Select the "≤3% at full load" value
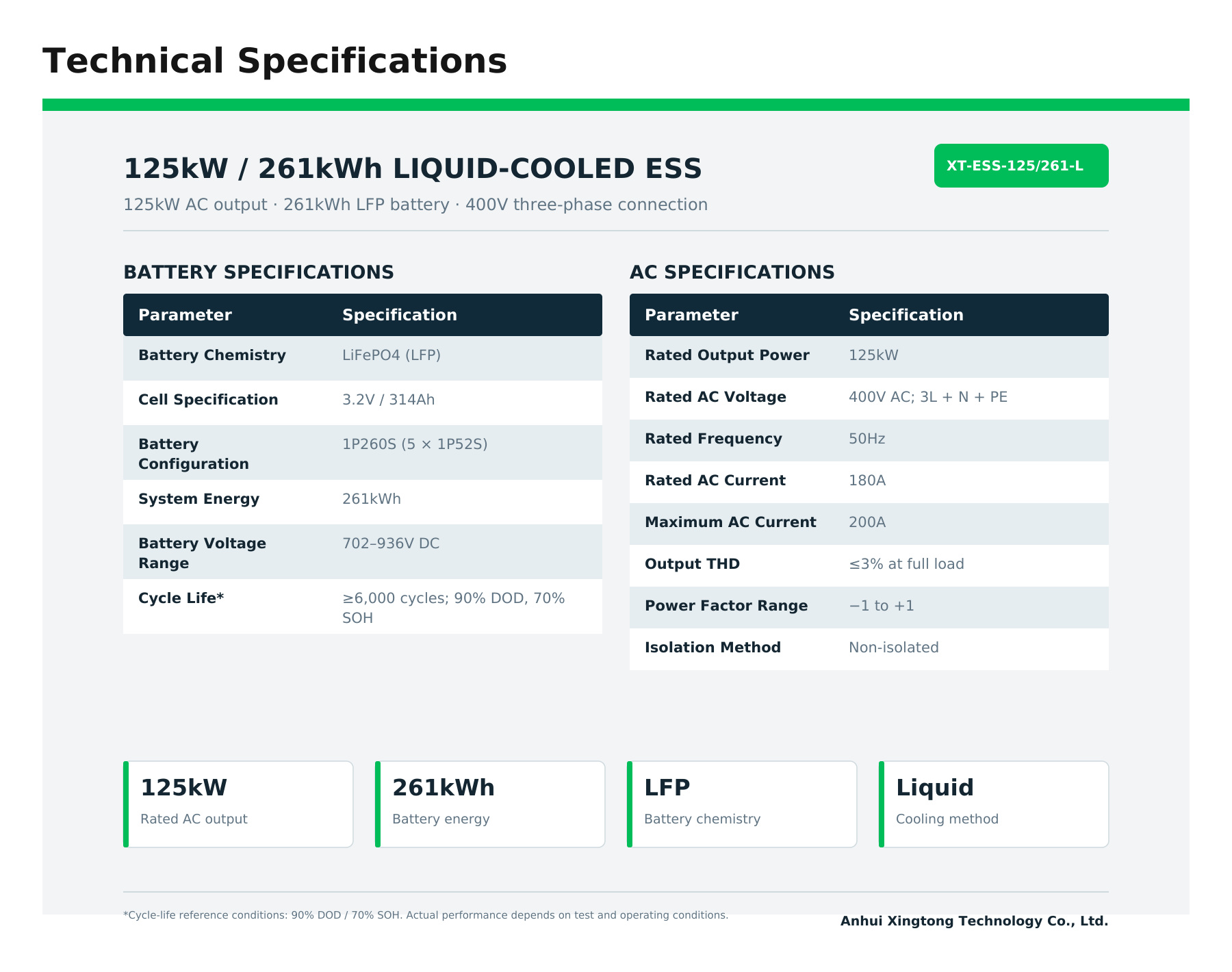The width and height of the screenshot is (1232, 972). click(x=906, y=564)
